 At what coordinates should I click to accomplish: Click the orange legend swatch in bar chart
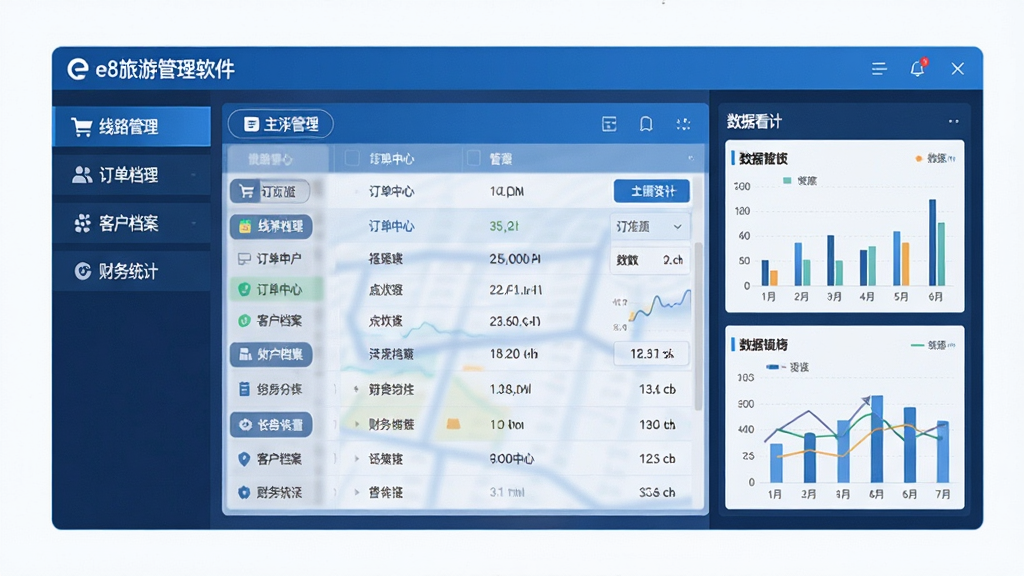coord(918,159)
